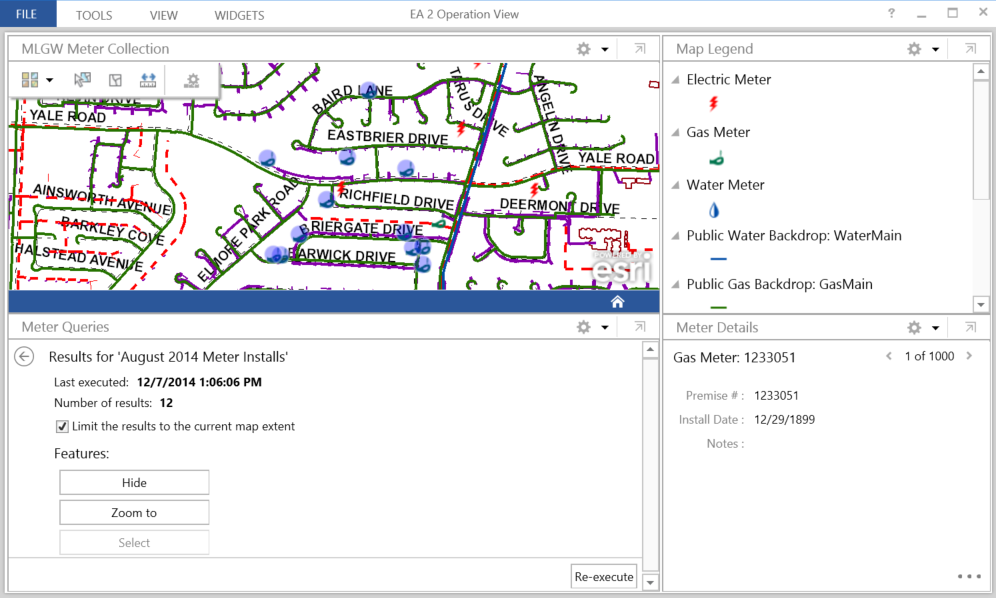
Task: Collapse the Gas Meter legend group
Action: [x=676, y=132]
